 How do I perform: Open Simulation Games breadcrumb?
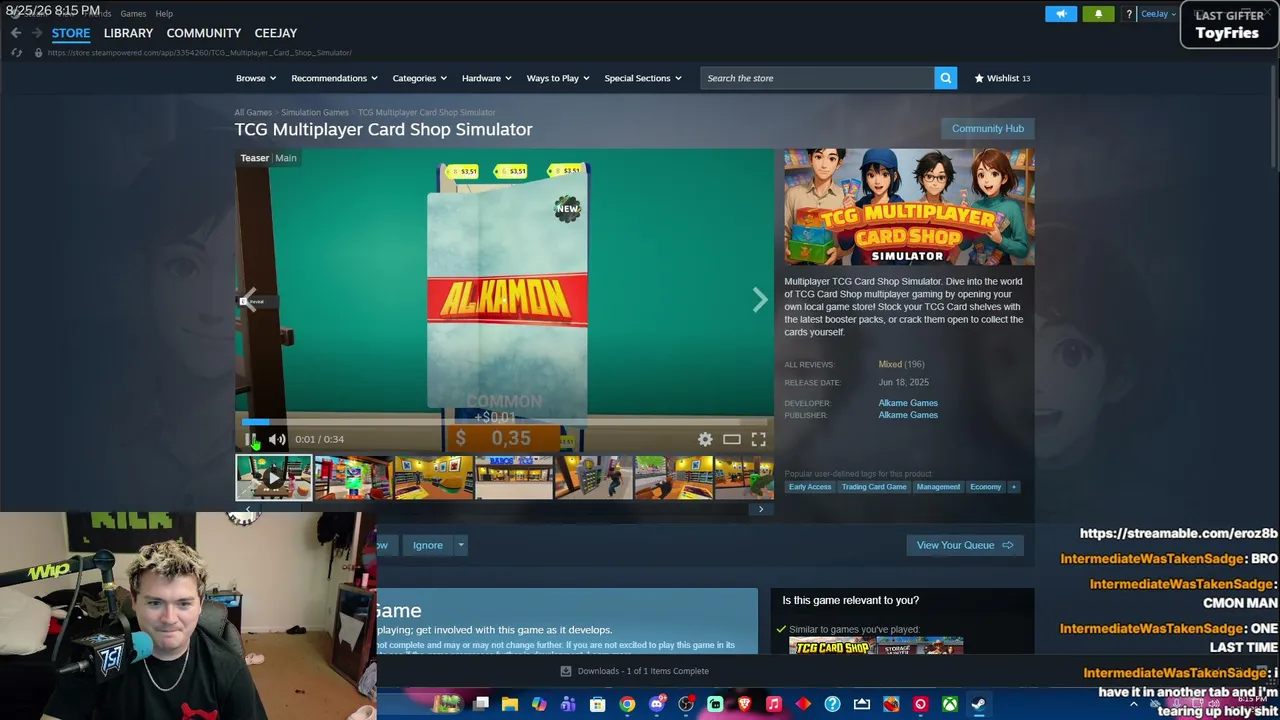click(315, 112)
